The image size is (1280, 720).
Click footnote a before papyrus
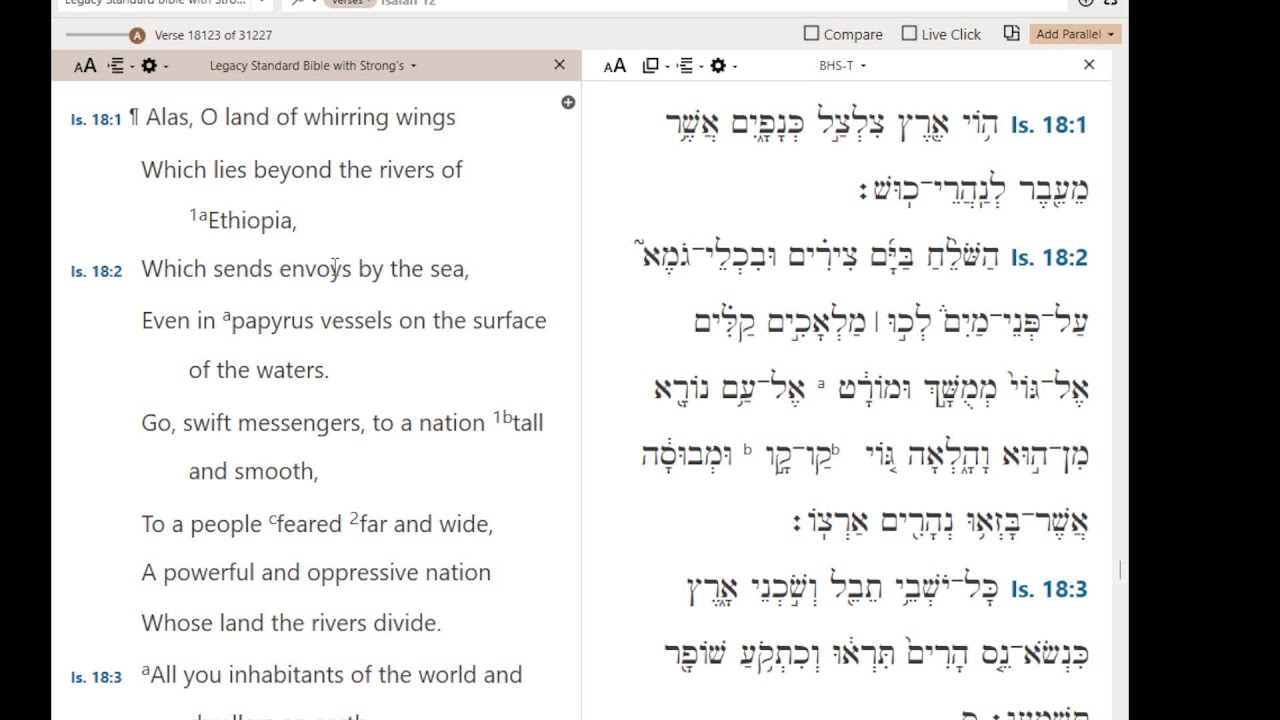click(226, 316)
